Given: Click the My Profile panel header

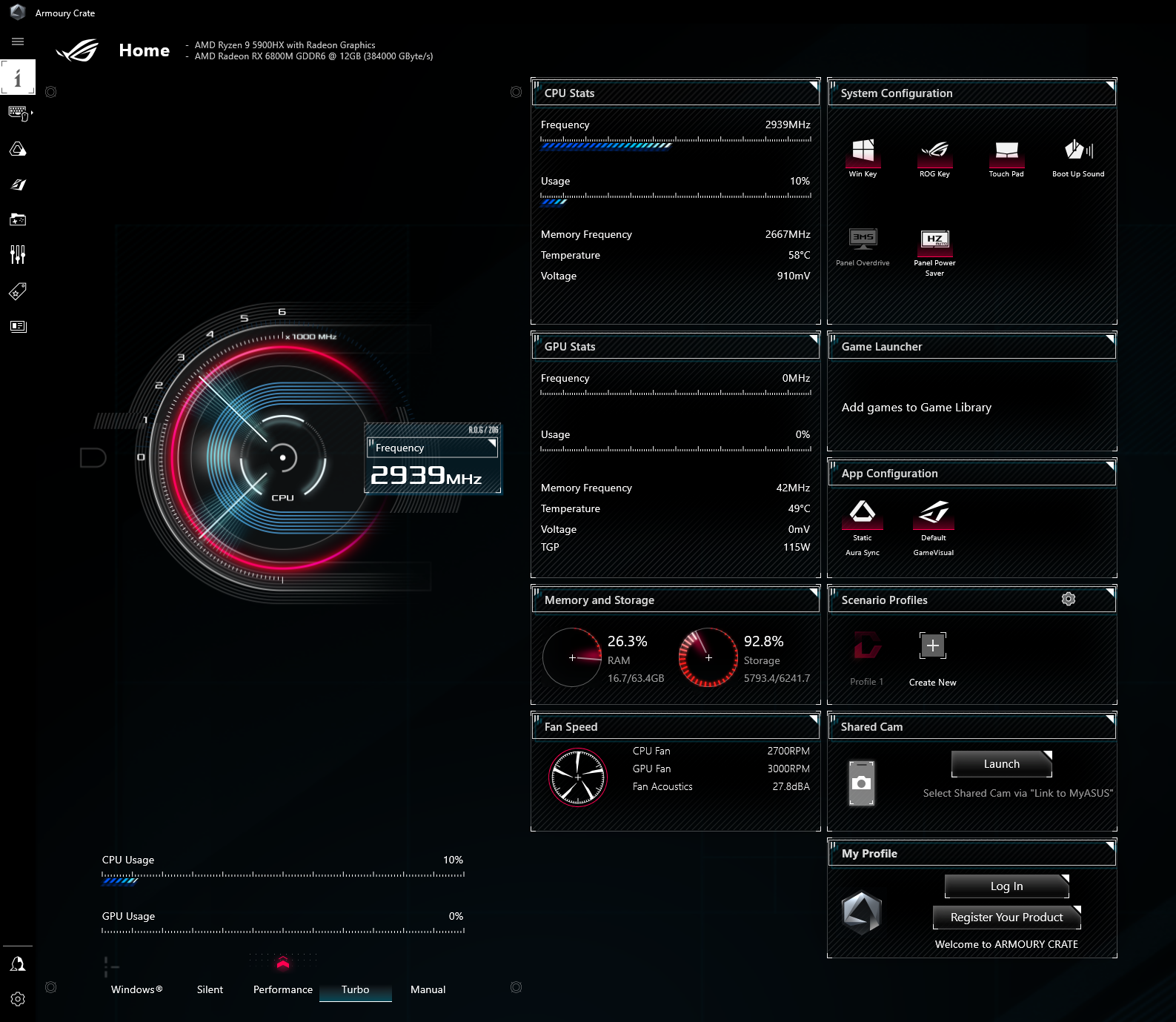Looking at the screenshot, I should click(x=972, y=853).
